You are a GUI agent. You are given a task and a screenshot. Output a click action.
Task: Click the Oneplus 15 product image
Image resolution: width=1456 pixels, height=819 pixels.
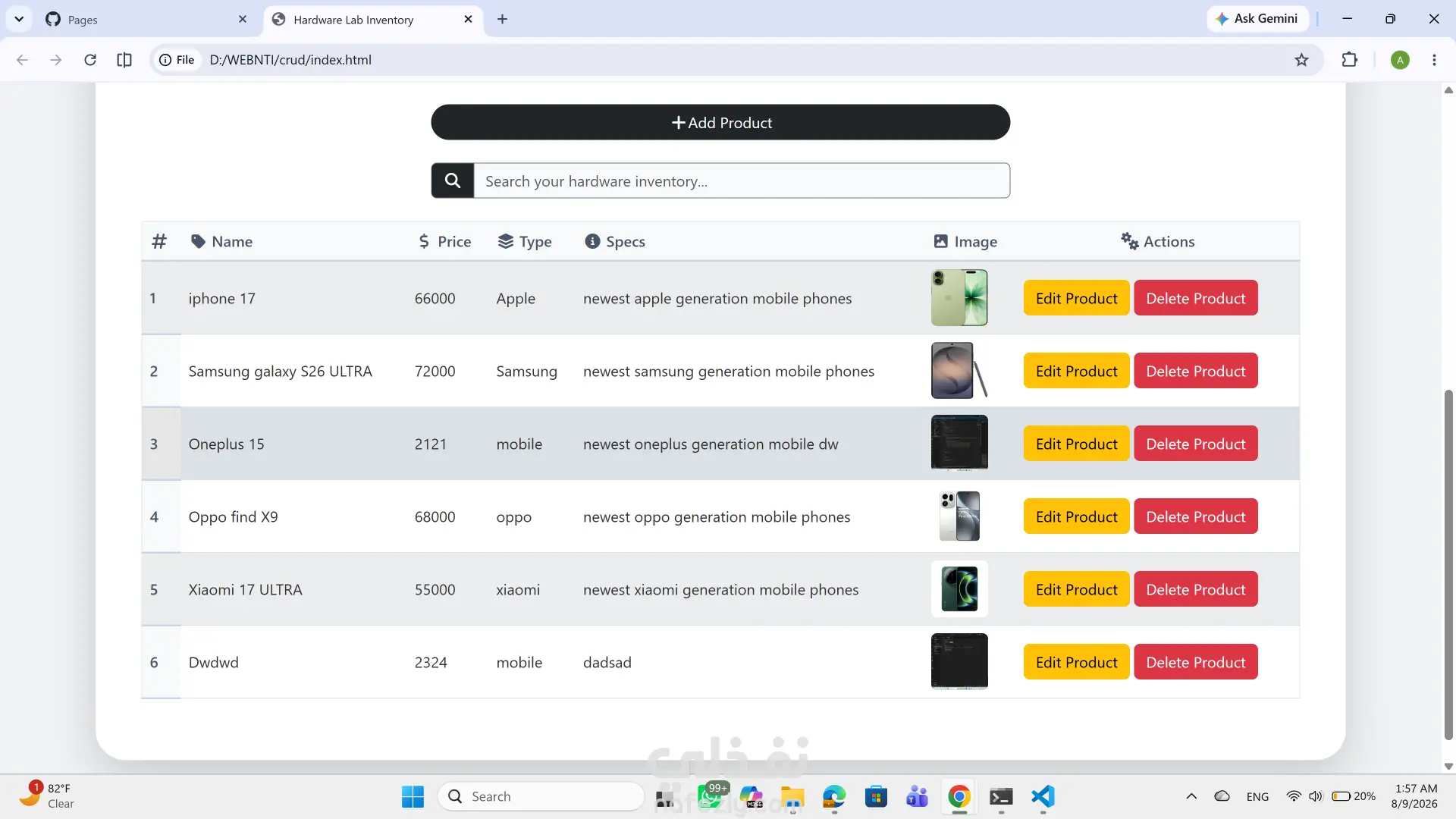[x=959, y=444]
